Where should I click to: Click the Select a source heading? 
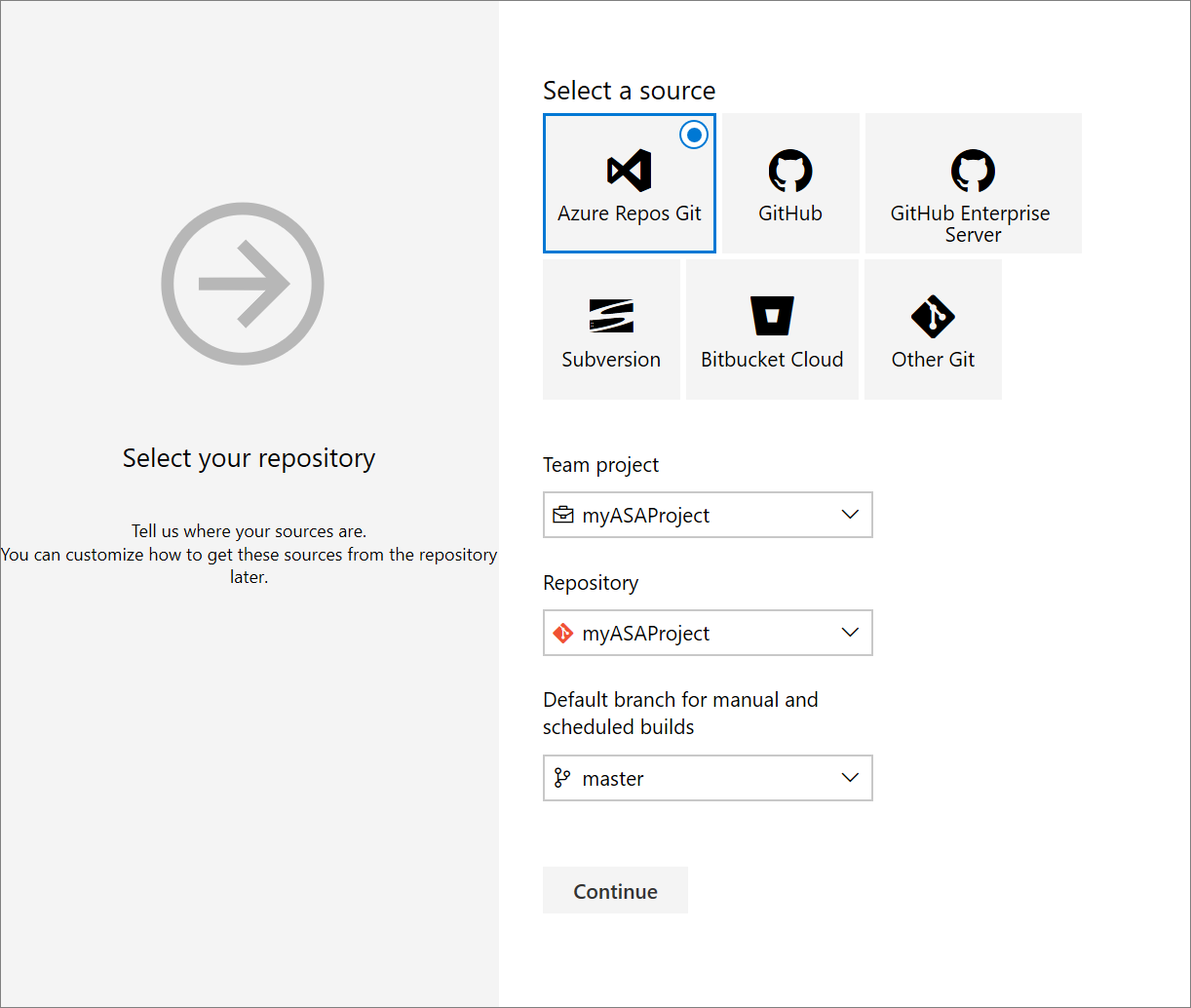pyautogui.click(x=629, y=90)
